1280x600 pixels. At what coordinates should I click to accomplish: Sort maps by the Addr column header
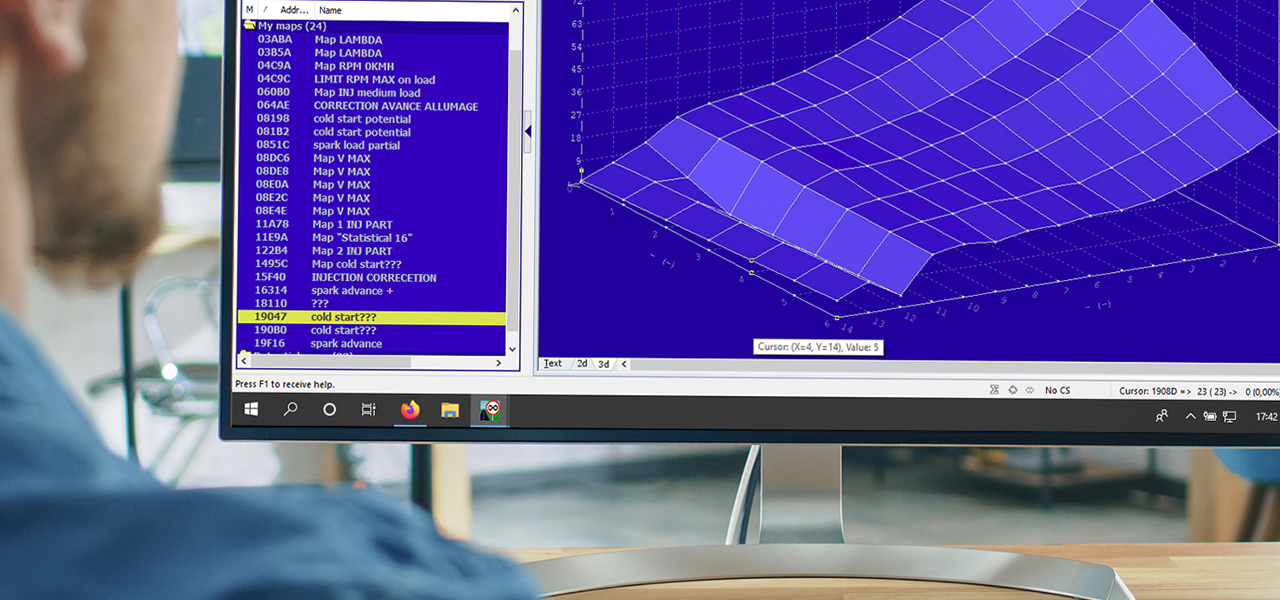(x=294, y=10)
